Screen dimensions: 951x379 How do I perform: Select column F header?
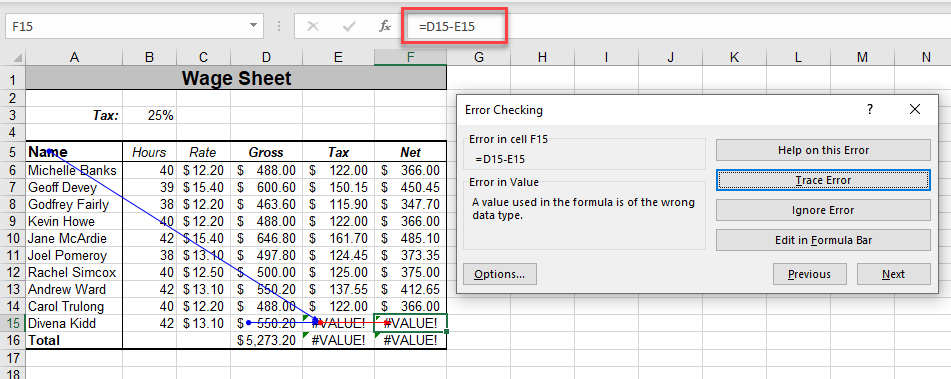(x=411, y=58)
